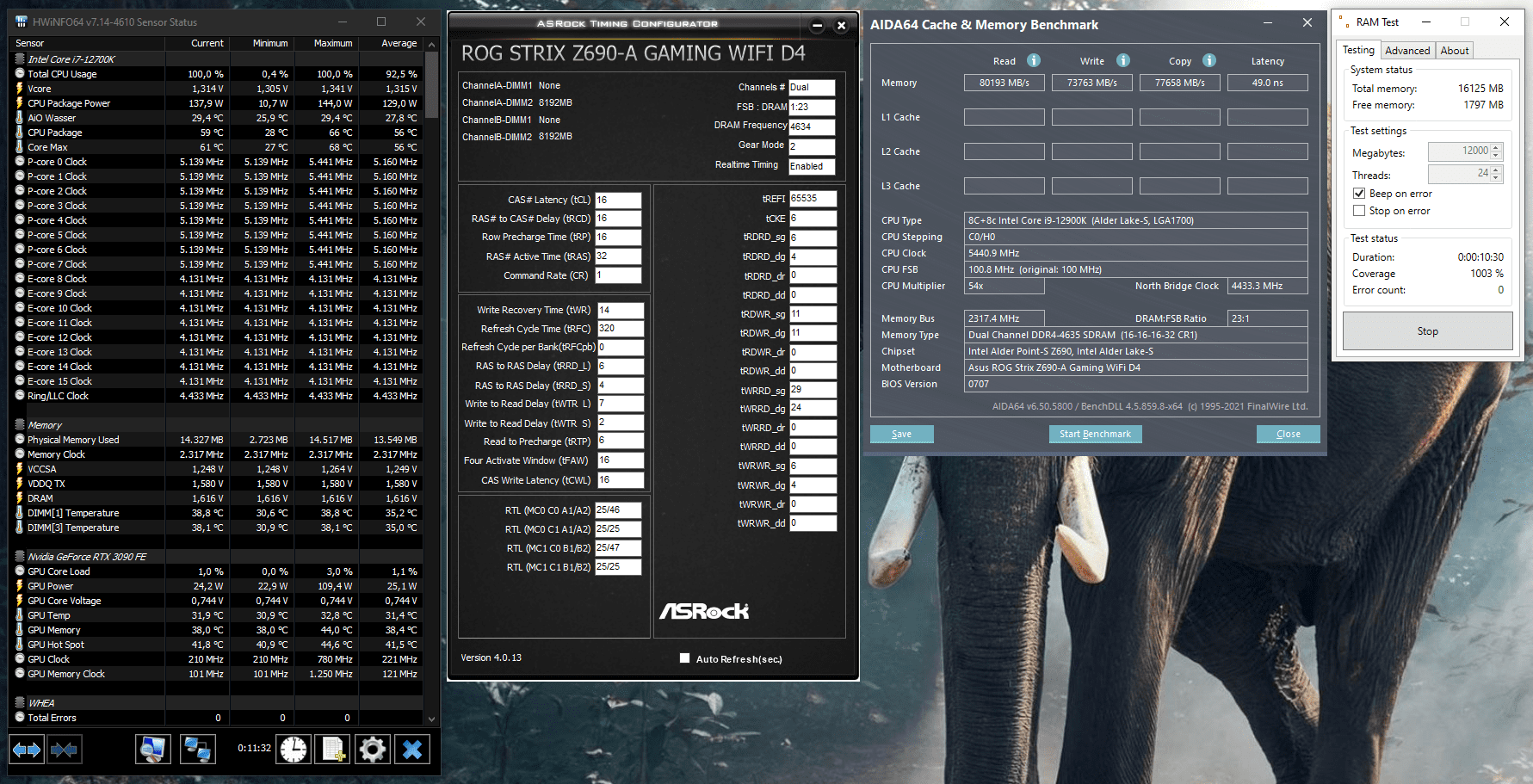Click the Refresh Cycle Time (tRFC) field
1533x784 pixels.
[621, 329]
